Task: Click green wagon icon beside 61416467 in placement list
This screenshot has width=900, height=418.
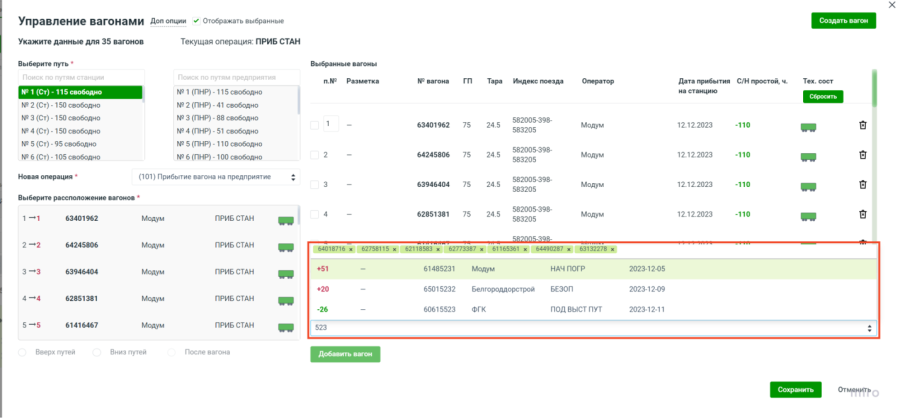Action: click(285, 325)
